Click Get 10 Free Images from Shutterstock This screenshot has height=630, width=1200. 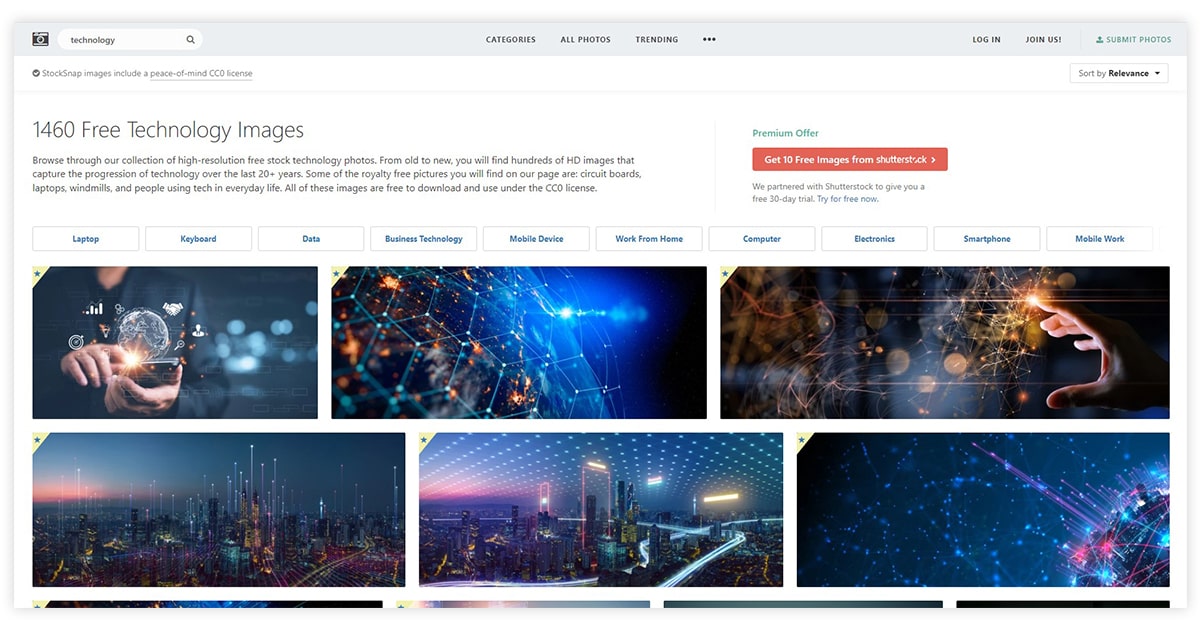[x=849, y=160]
